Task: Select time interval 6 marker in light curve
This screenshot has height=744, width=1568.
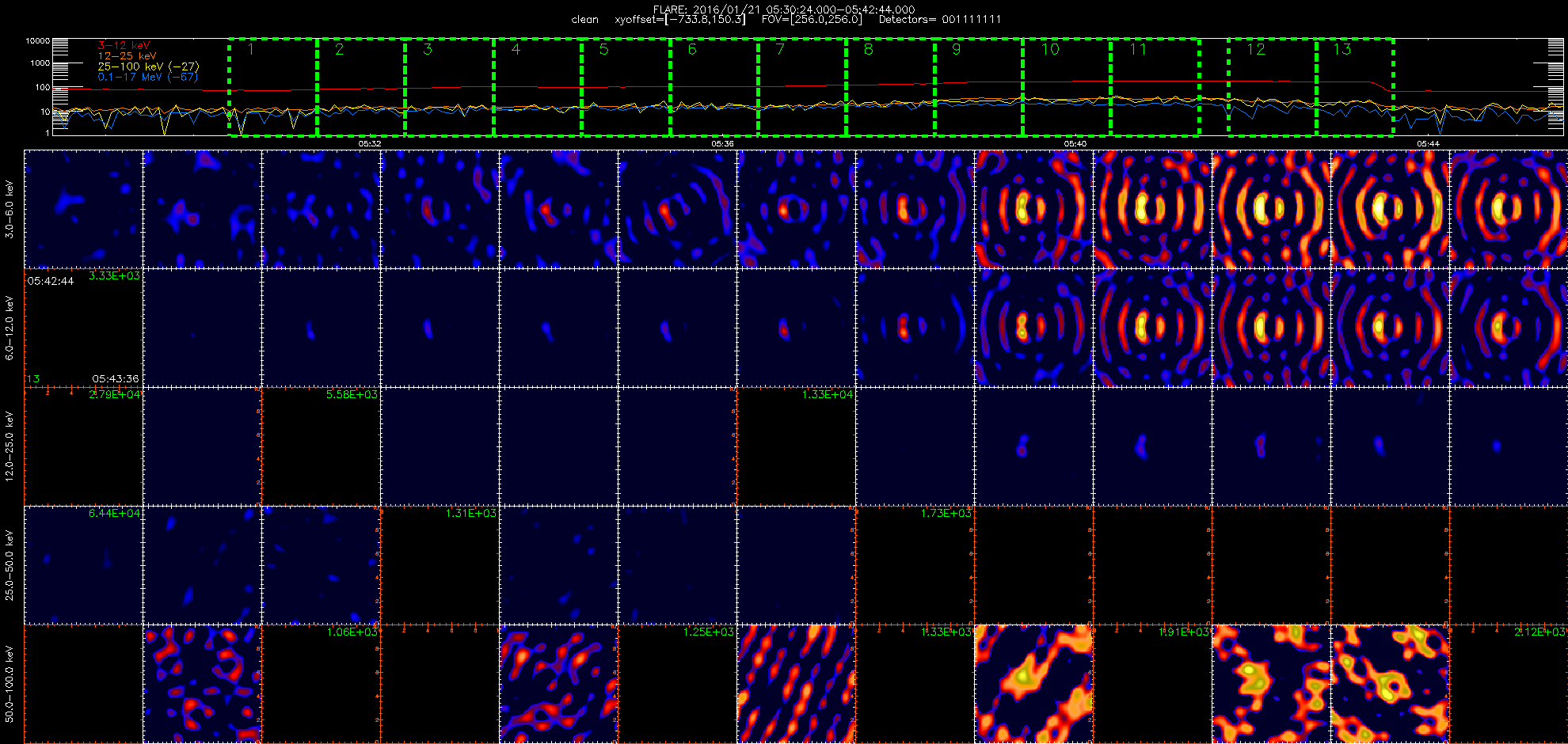Action: click(692, 49)
